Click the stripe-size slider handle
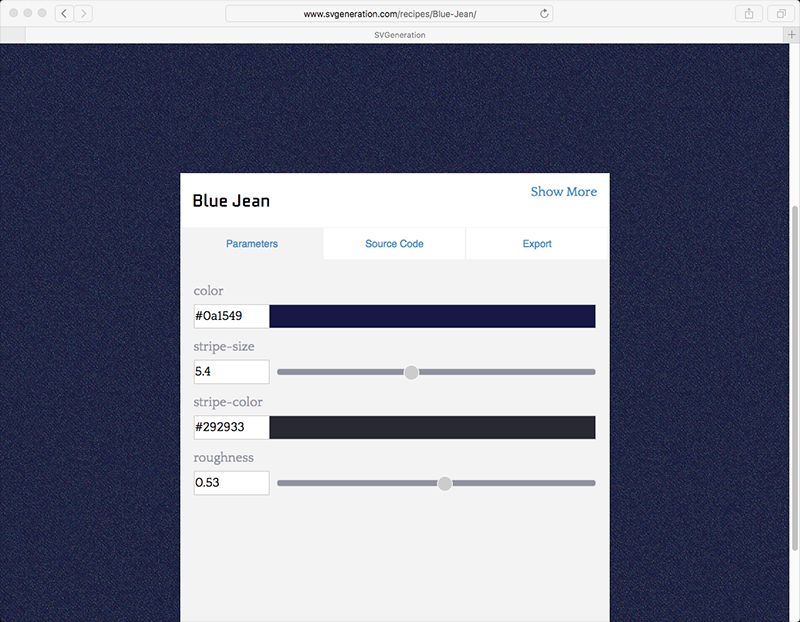This screenshot has height=622, width=800. click(x=411, y=372)
